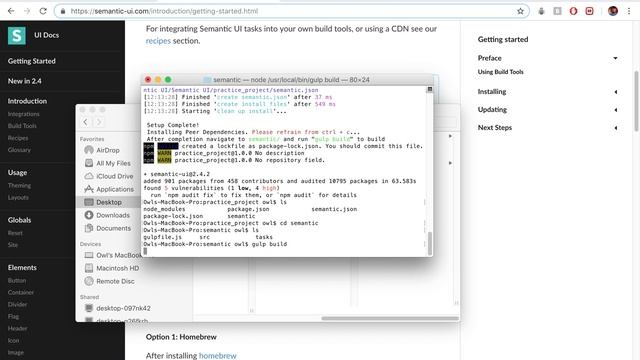Zoom the Terminal with green button

coord(168,80)
